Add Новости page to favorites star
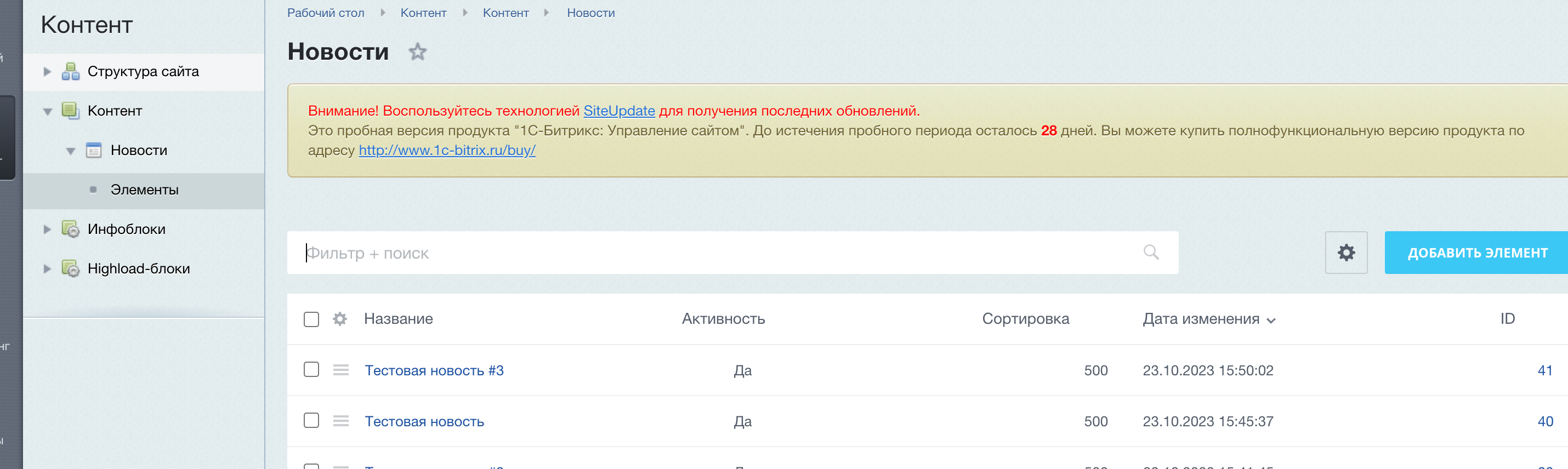 pyautogui.click(x=417, y=52)
